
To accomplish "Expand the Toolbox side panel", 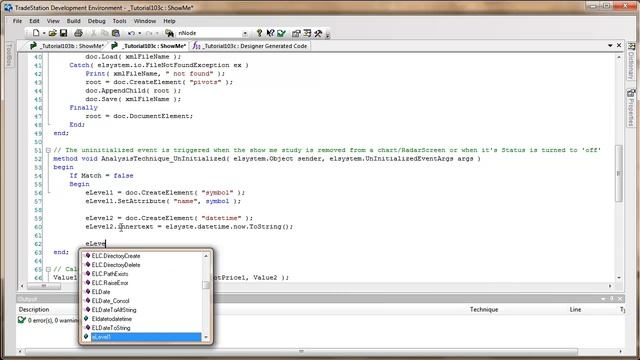I will [9, 55].
